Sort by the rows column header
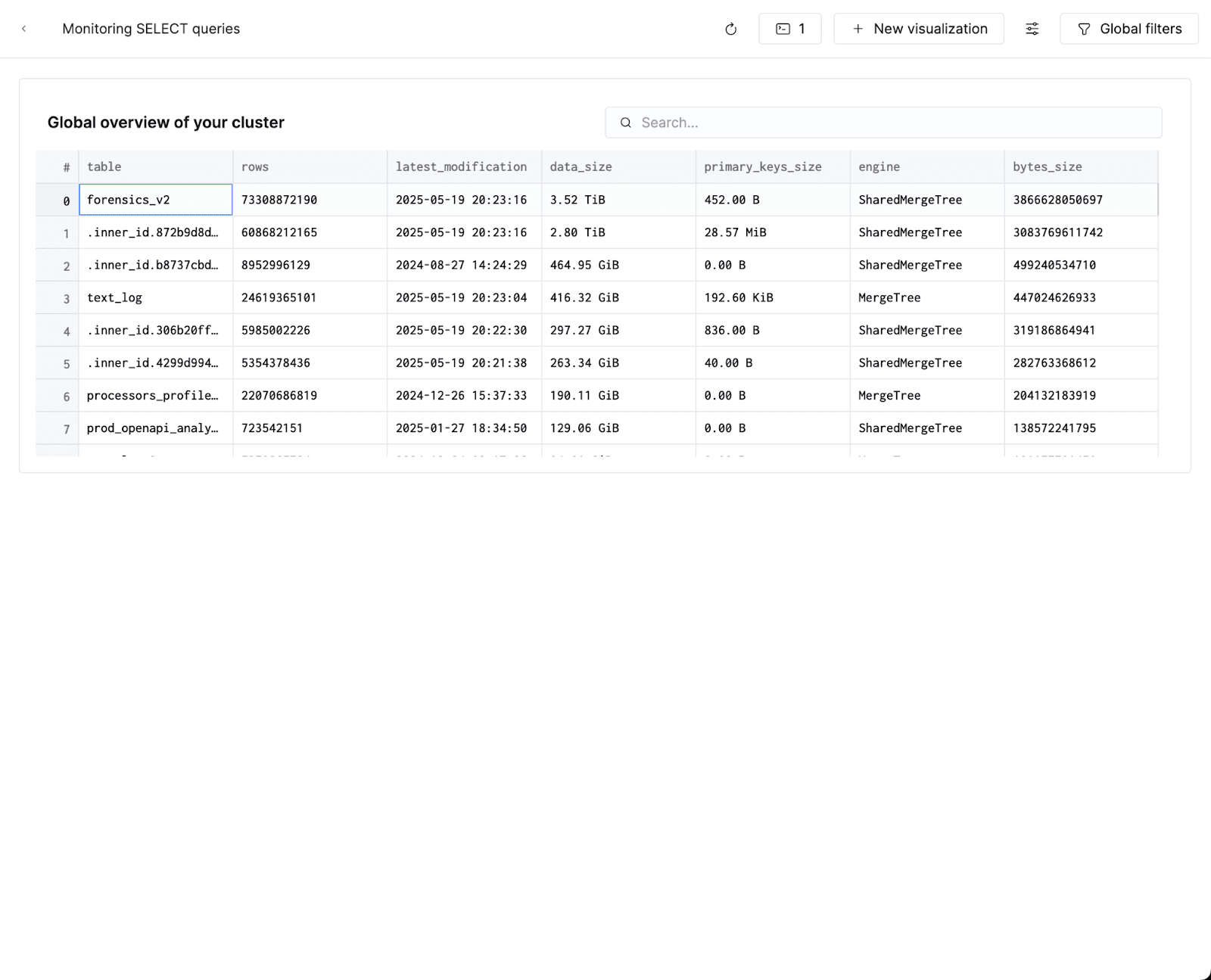This screenshot has height=980, width=1211. (x=255, y=166)
